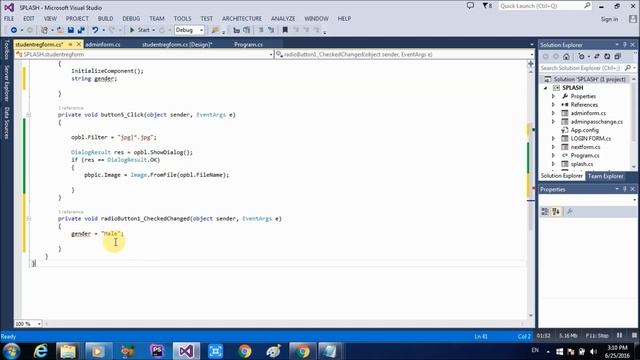Open the ARCHITECTURE menu
Screen dimensions: 640x360
tap(242, 18)
